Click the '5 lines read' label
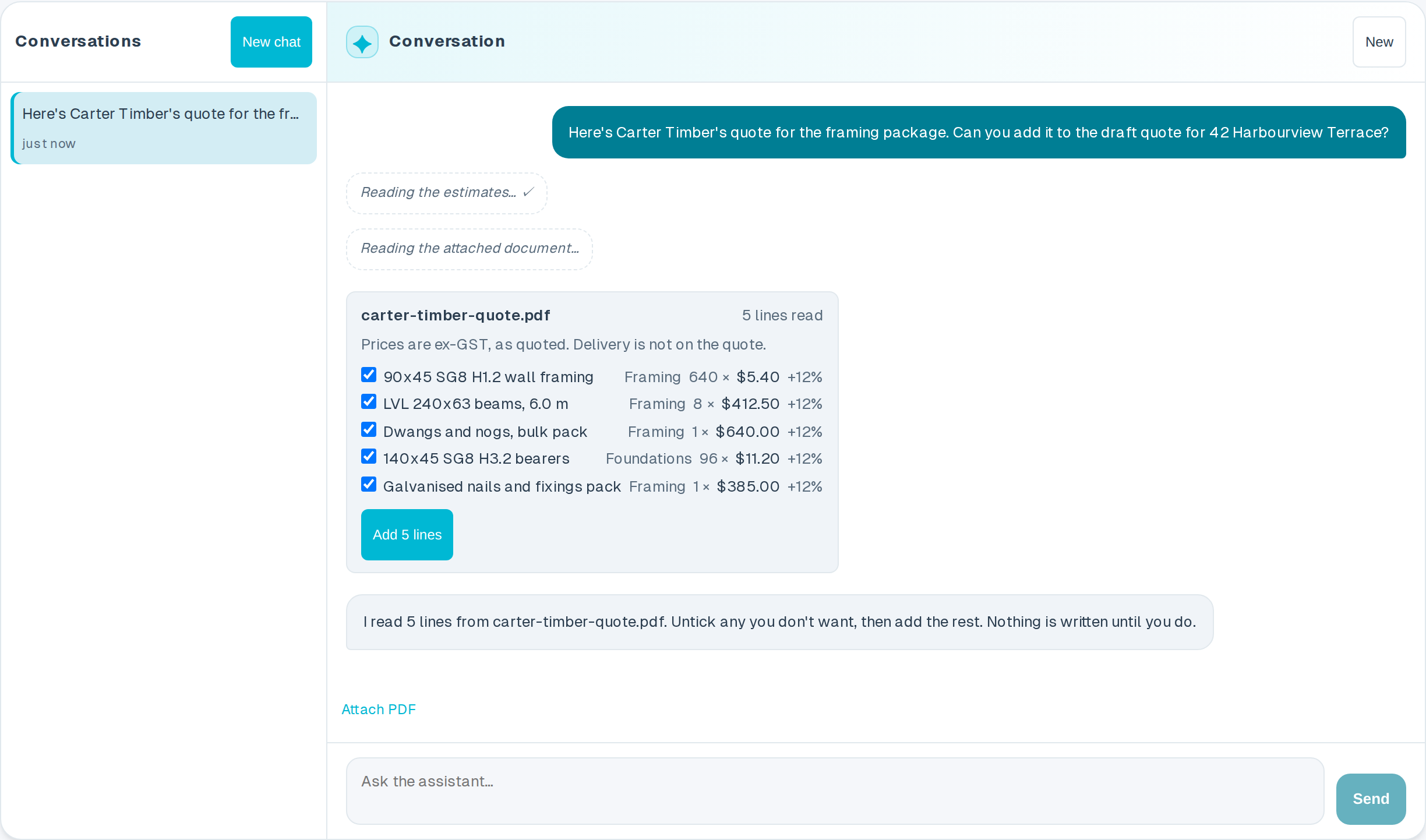The width and height of the screenshot is (1426, 840). 782,316
